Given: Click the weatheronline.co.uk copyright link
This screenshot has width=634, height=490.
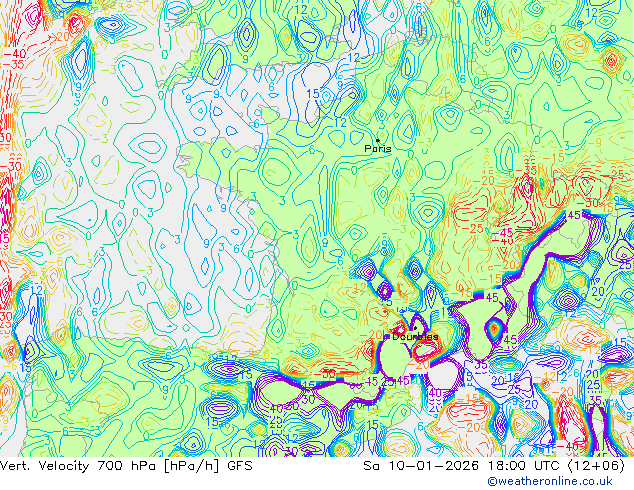Looking at the screenshot, I should pos(550,481).
